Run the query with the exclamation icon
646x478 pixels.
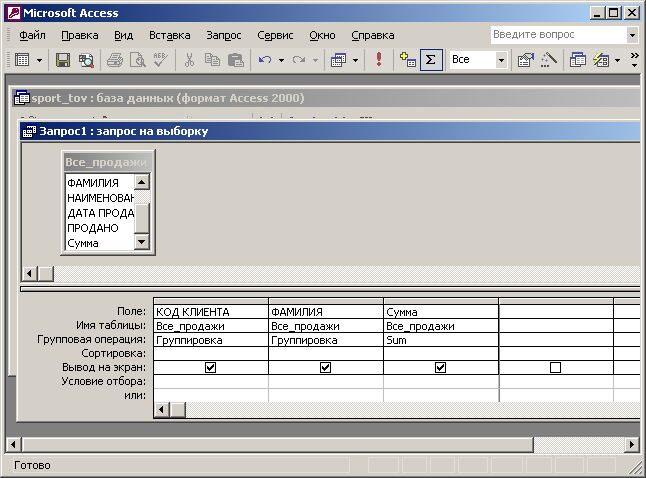379,59
